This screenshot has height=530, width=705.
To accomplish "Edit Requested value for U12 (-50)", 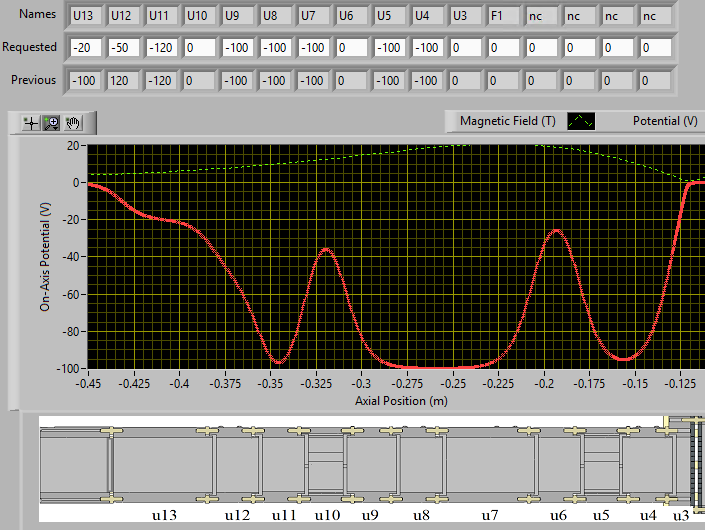I will point(124,48).
